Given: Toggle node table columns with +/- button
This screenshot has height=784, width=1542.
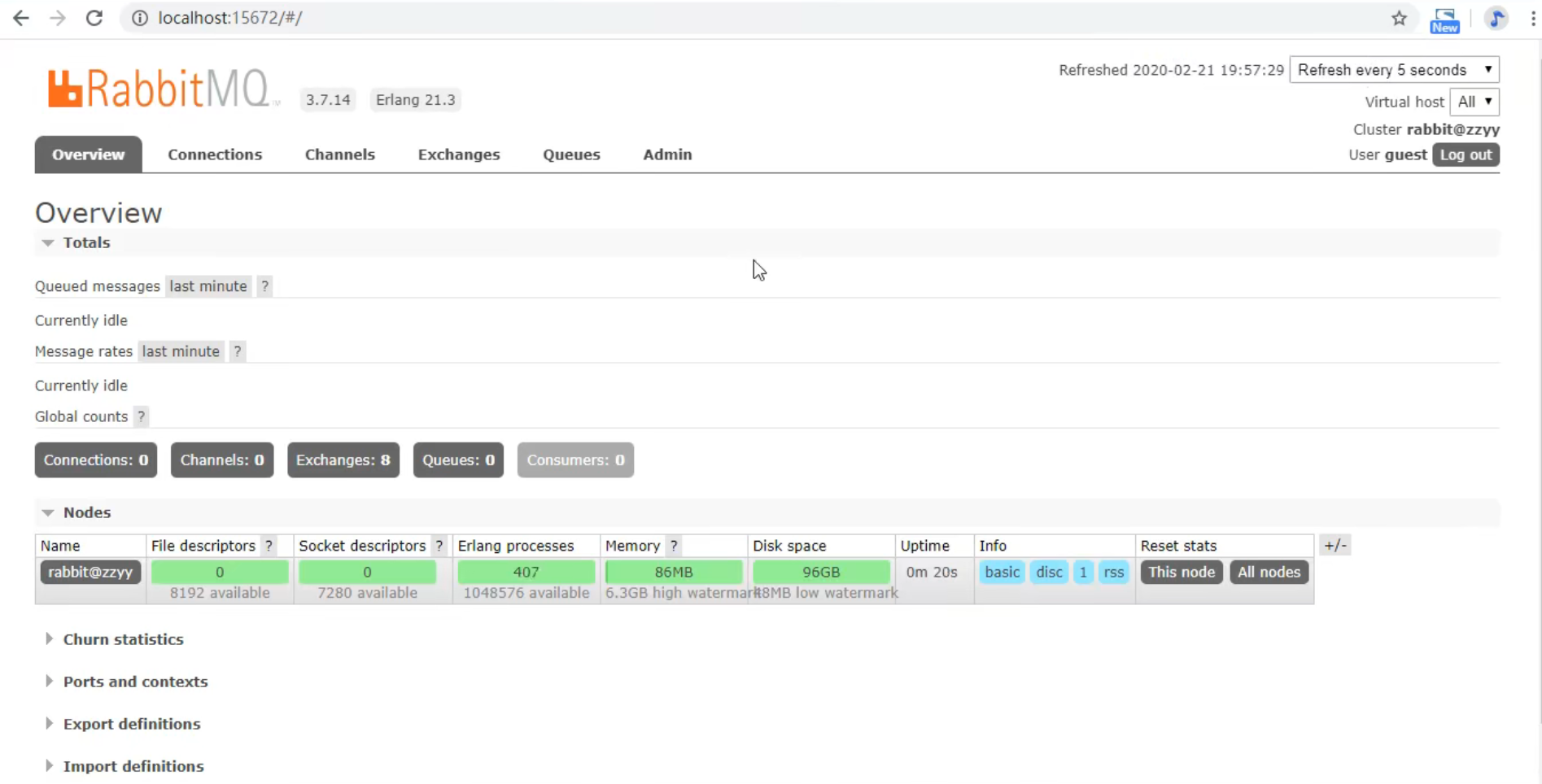Looking at the screenshot, I should pos(1335,545).
